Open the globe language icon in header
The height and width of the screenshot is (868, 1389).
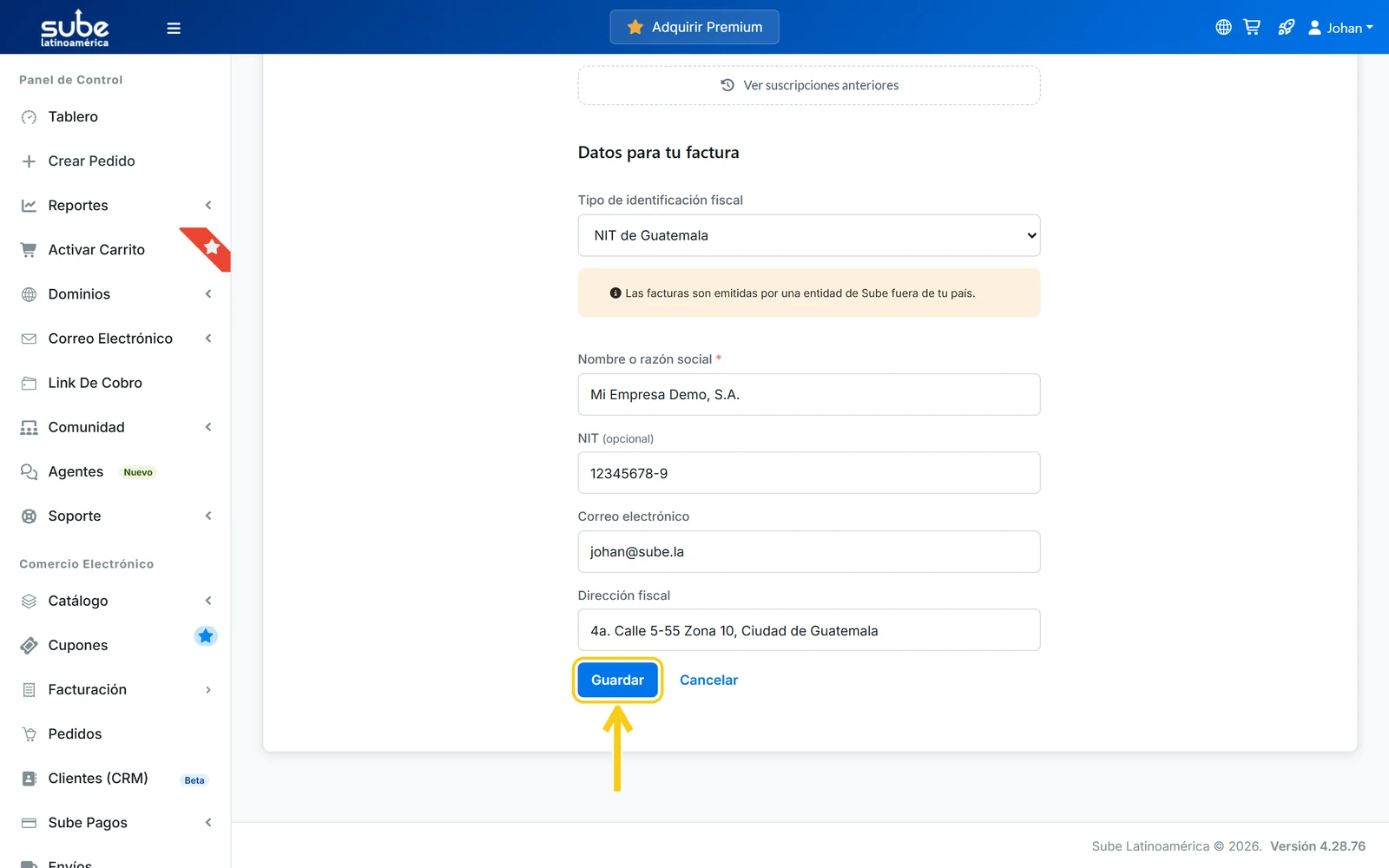point(1223,27)
